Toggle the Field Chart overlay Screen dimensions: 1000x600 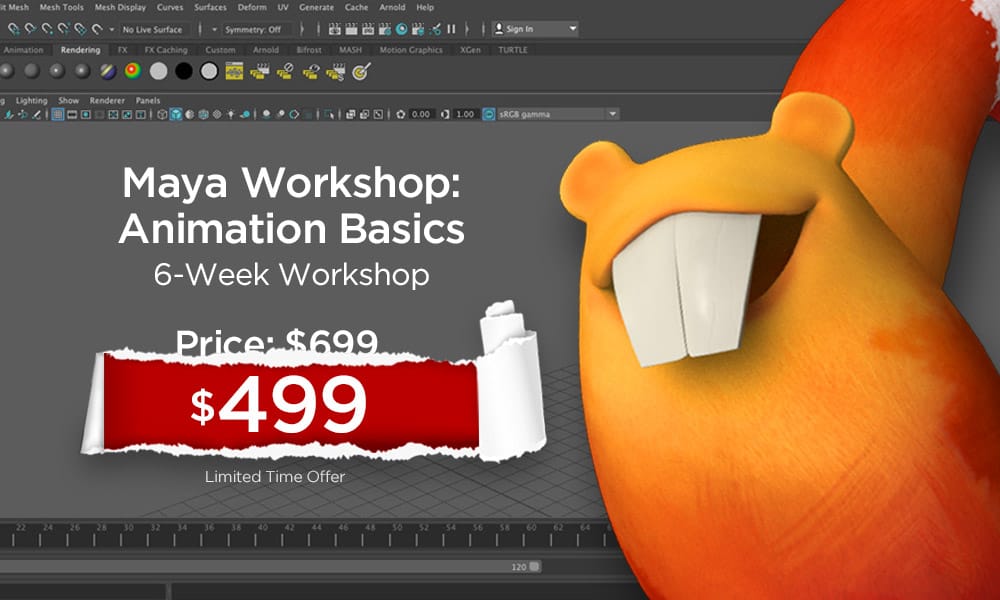pos(113,114)
